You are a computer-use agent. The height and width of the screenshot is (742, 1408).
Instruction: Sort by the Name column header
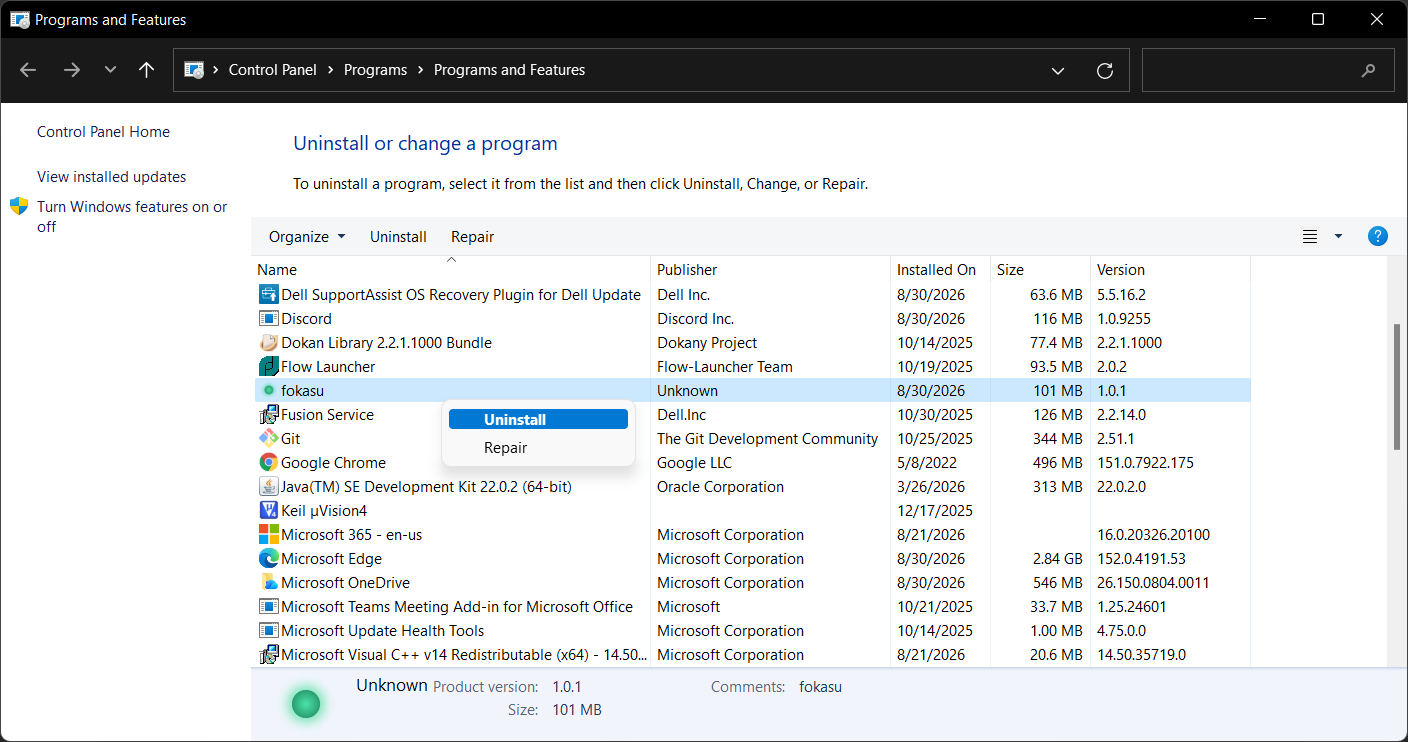click(x=451, y=270)
